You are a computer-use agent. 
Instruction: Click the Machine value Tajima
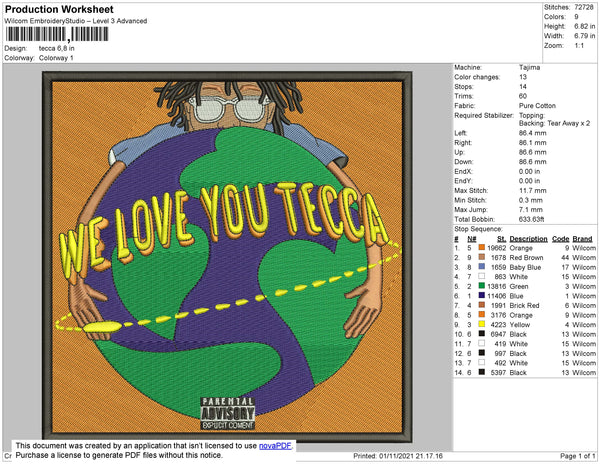[x=530, y=67]
